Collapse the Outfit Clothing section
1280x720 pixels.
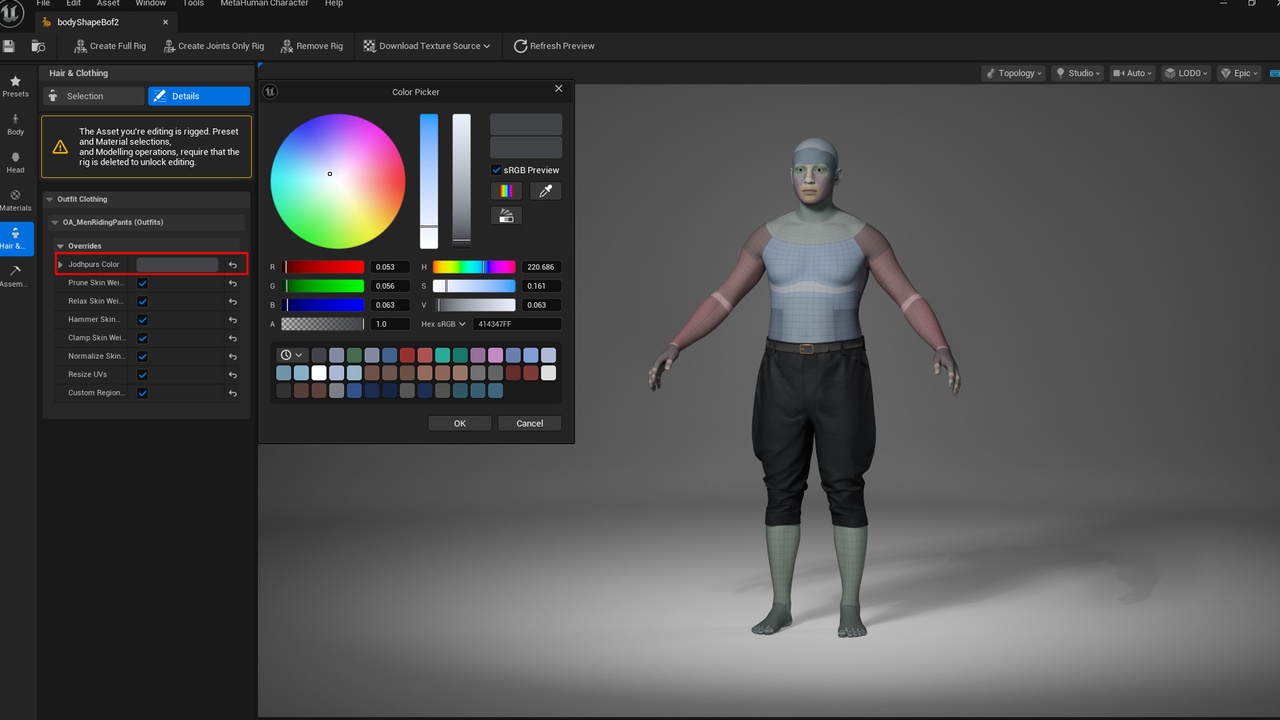point(50,199)
